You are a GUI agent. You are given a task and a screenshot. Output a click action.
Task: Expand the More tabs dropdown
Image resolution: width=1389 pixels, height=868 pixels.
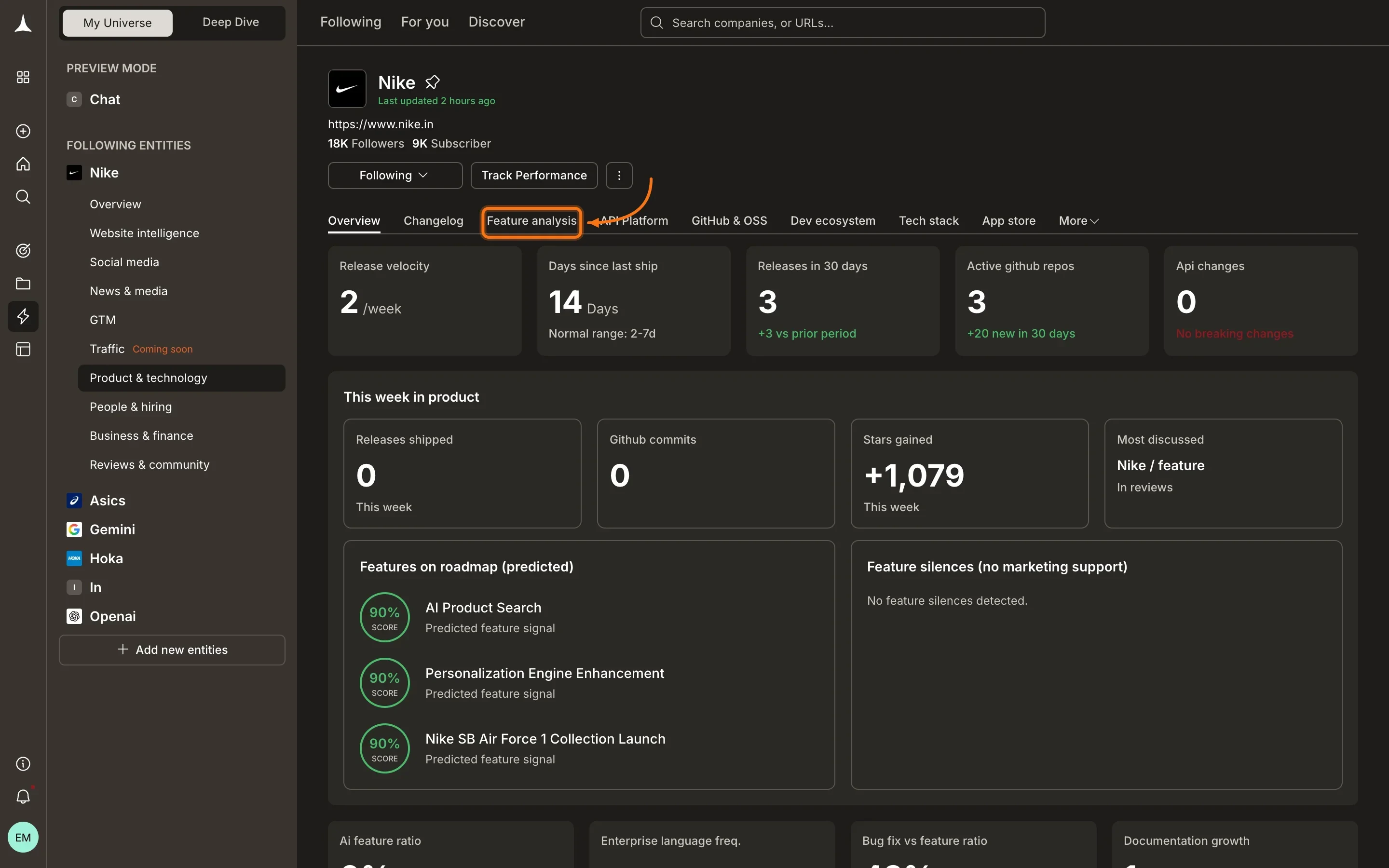(x=1078, y=221)
